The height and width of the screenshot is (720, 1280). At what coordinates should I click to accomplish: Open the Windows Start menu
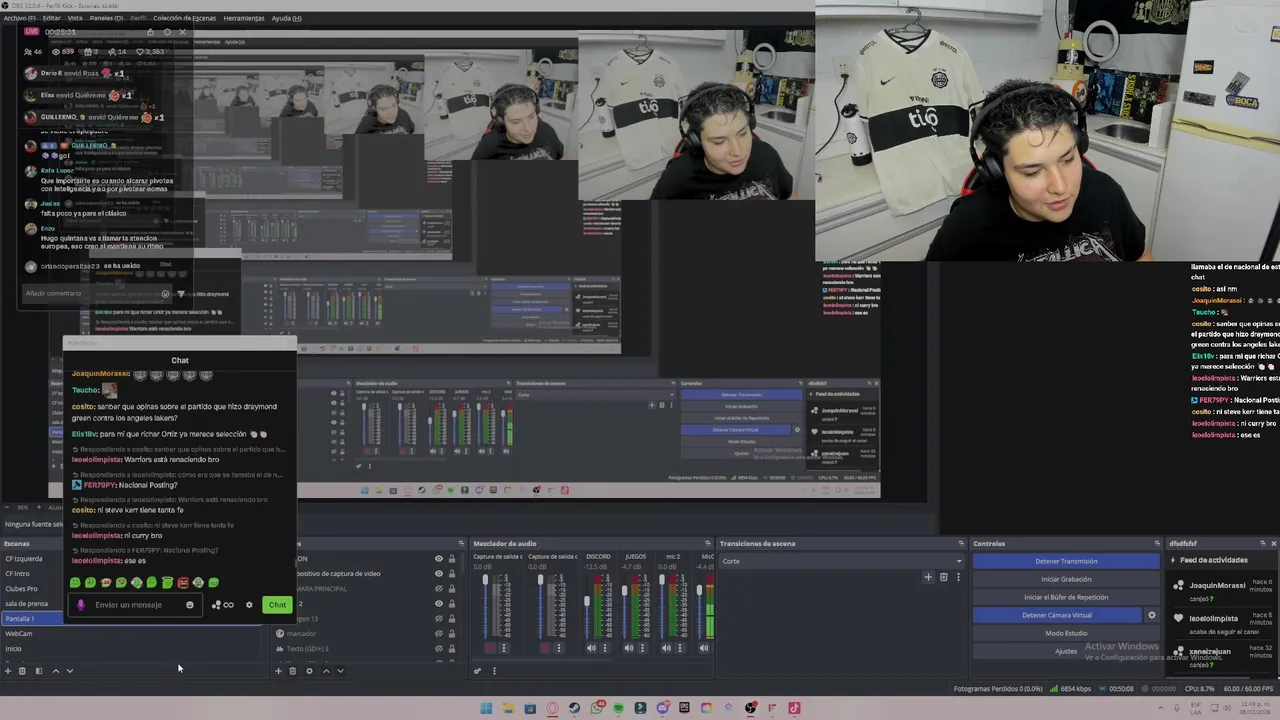[x=486, y=708]
